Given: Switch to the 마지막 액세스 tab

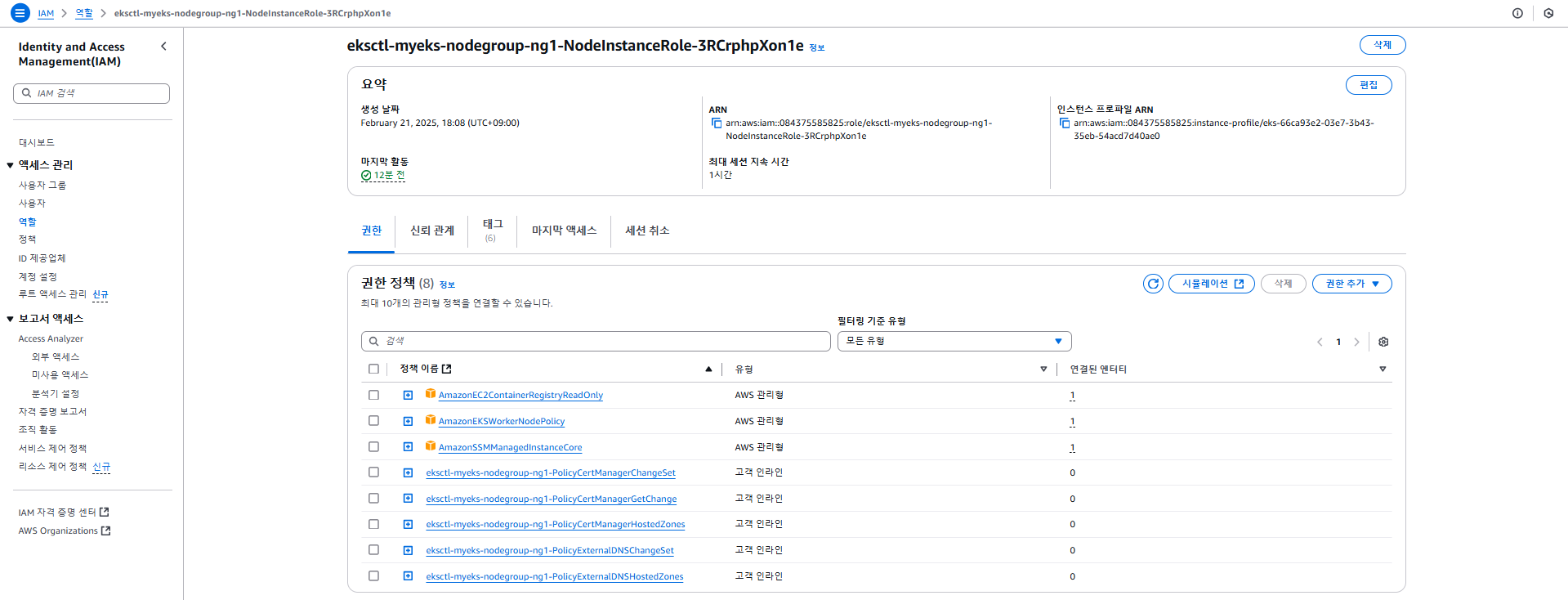Looking at the screenshot, I should [564, 231].
